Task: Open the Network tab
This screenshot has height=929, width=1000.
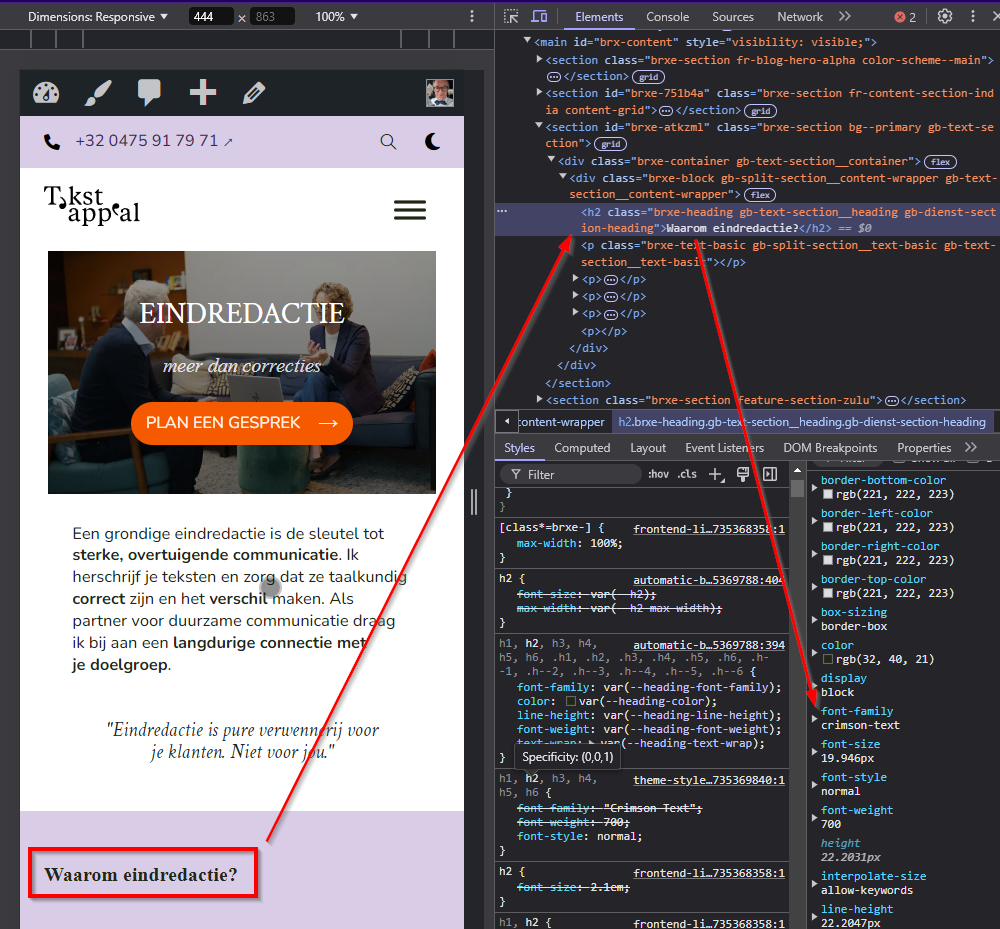Action: click(800, 17)
